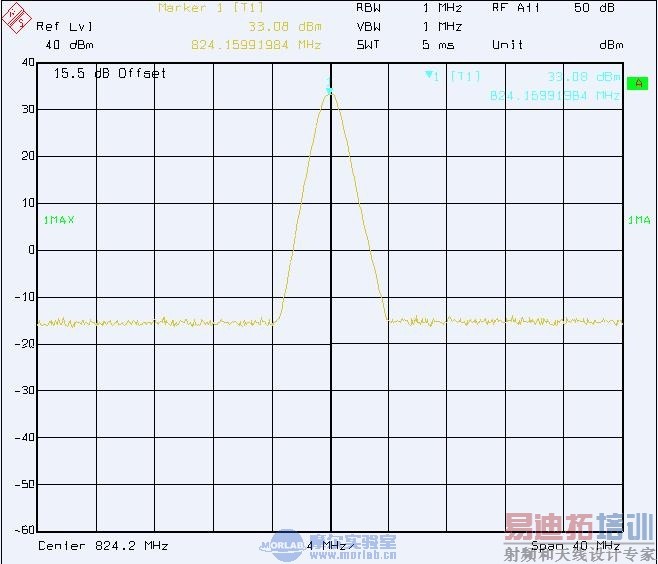Select the yellow 33.08 dBm header reading
The height and width of the screenshot is (564, 658).
tap(285, 26)
